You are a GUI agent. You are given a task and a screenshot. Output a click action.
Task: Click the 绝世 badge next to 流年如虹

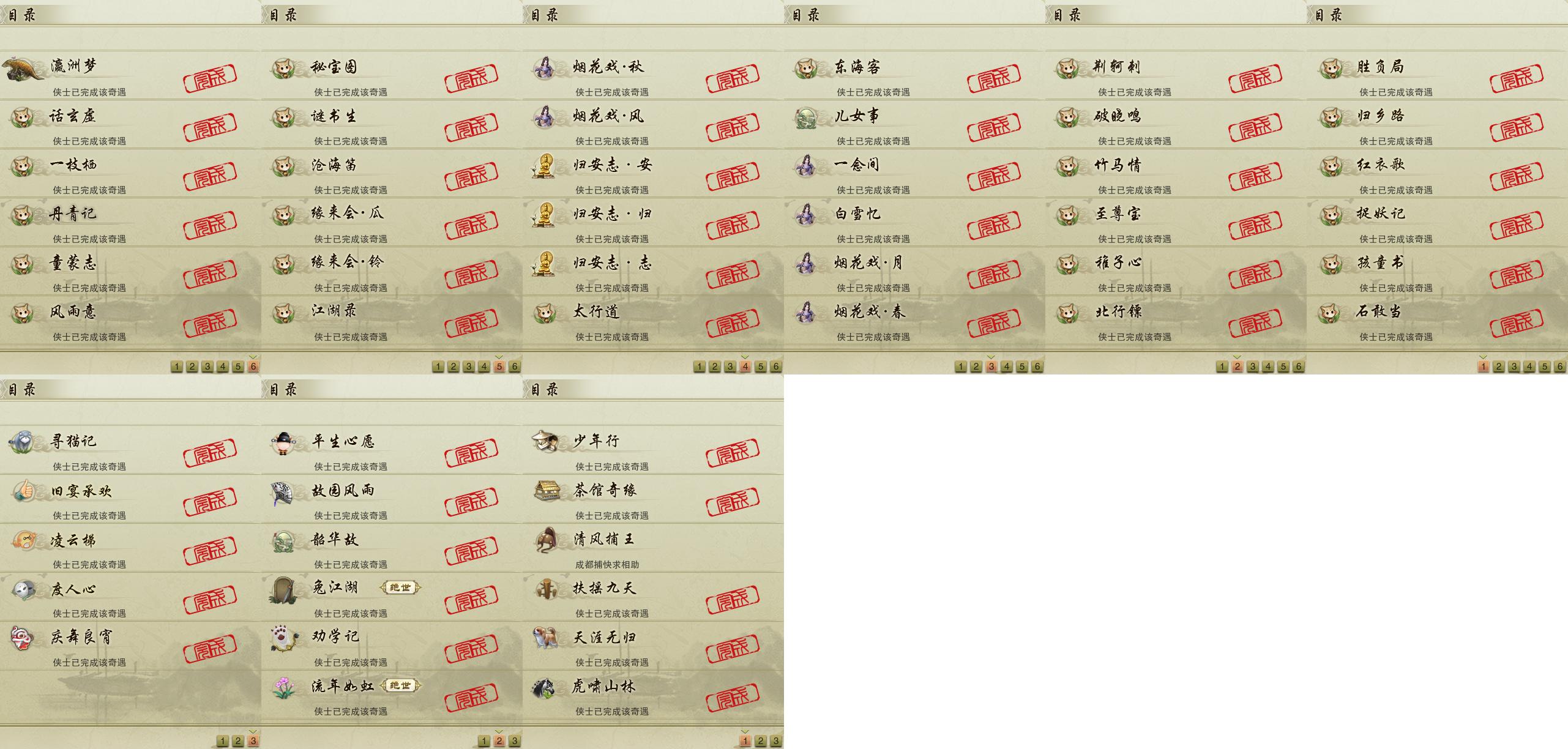[400, 686]
